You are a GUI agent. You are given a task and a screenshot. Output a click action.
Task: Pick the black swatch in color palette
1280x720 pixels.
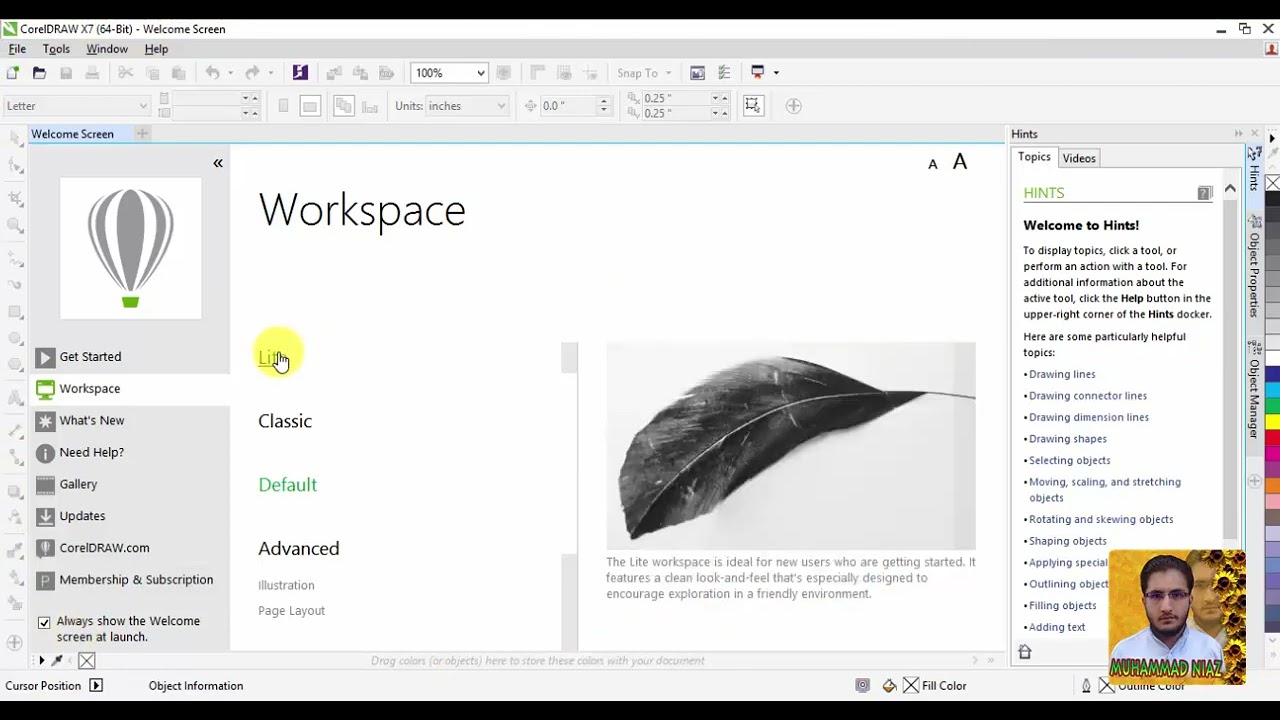(x=1272, y=199)
